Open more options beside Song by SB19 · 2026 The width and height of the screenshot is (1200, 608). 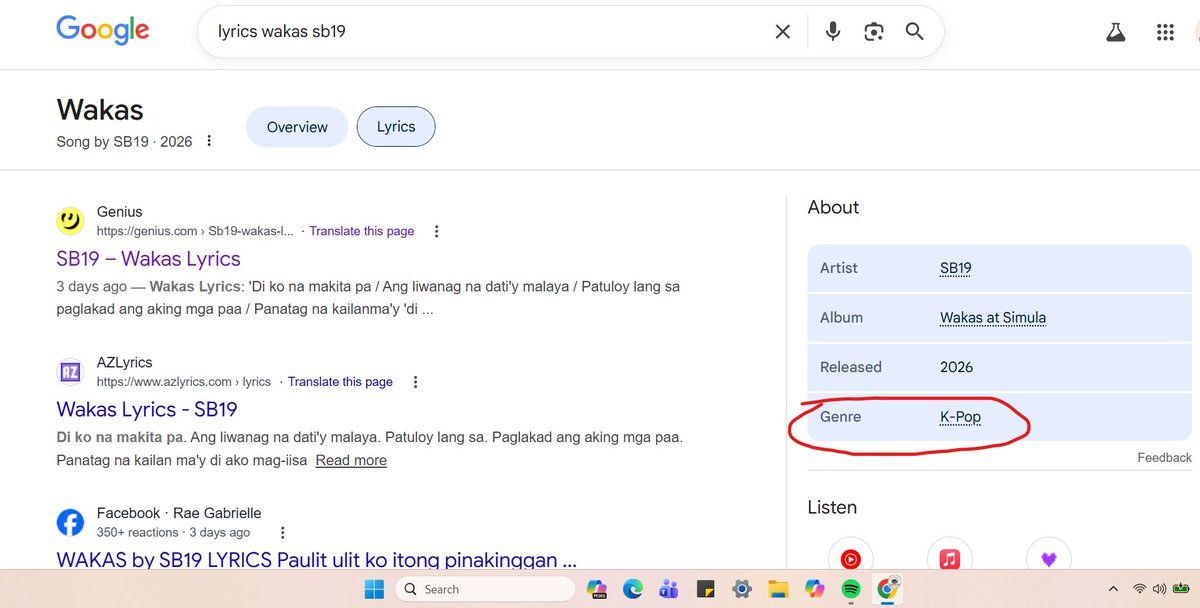(x=209, y=141)
